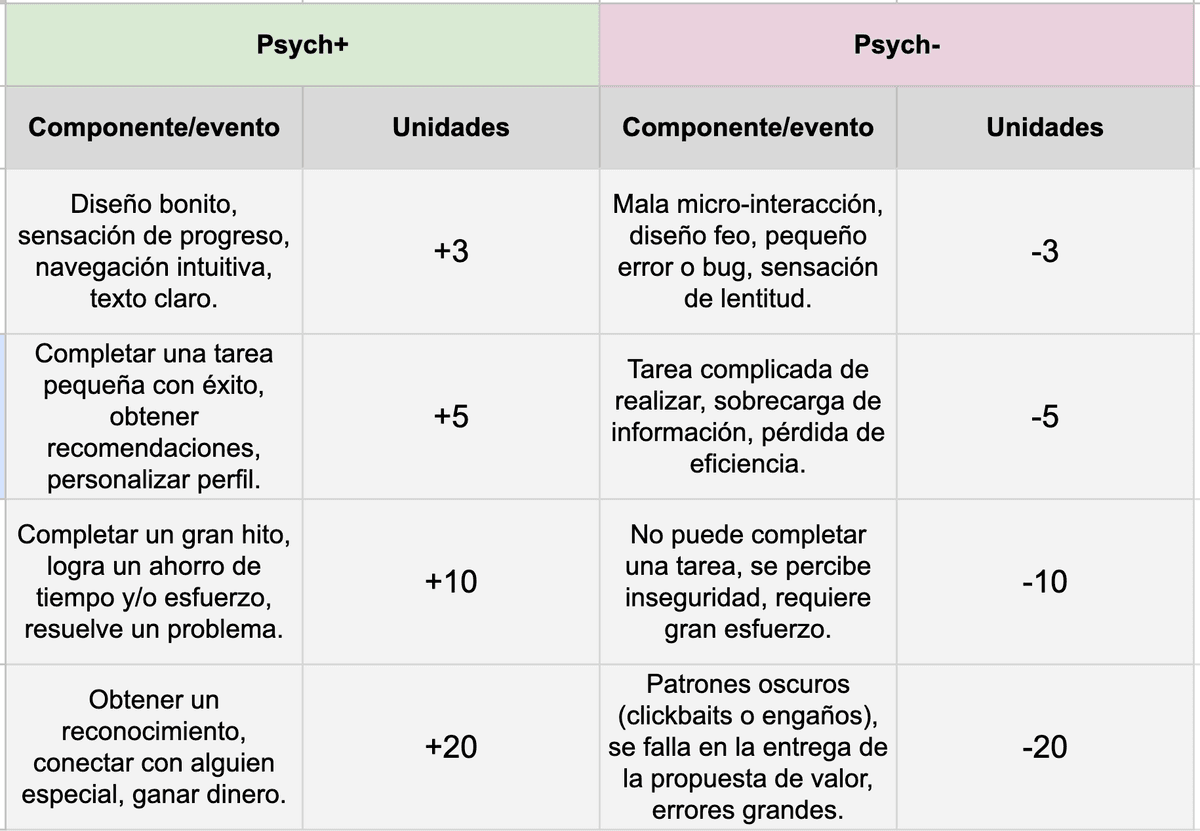Select the cell with value +20
Viewport: 1200px width, 831px height.
coord(451,746)
